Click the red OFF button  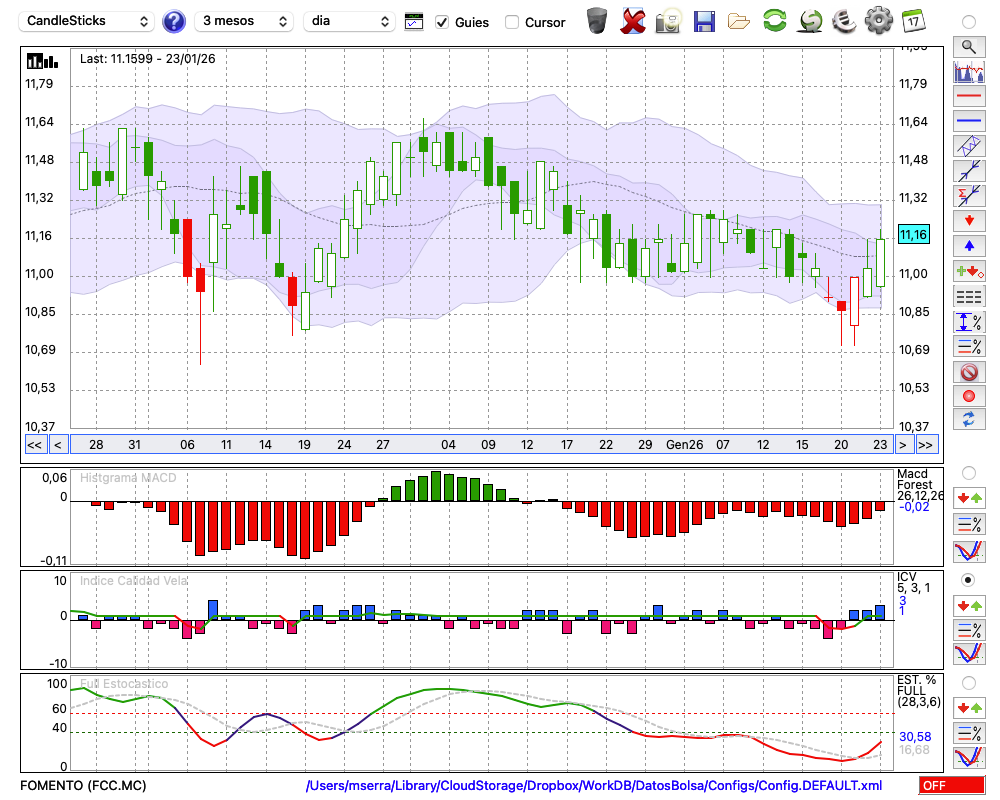pos(951,786)
